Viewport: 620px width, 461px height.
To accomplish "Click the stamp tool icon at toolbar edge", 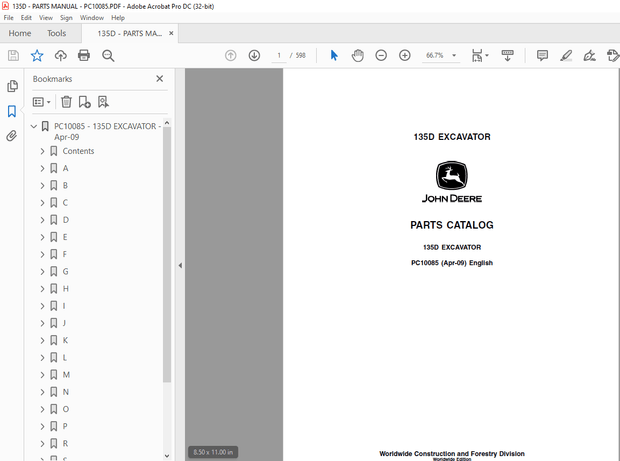I will (613, 55).
